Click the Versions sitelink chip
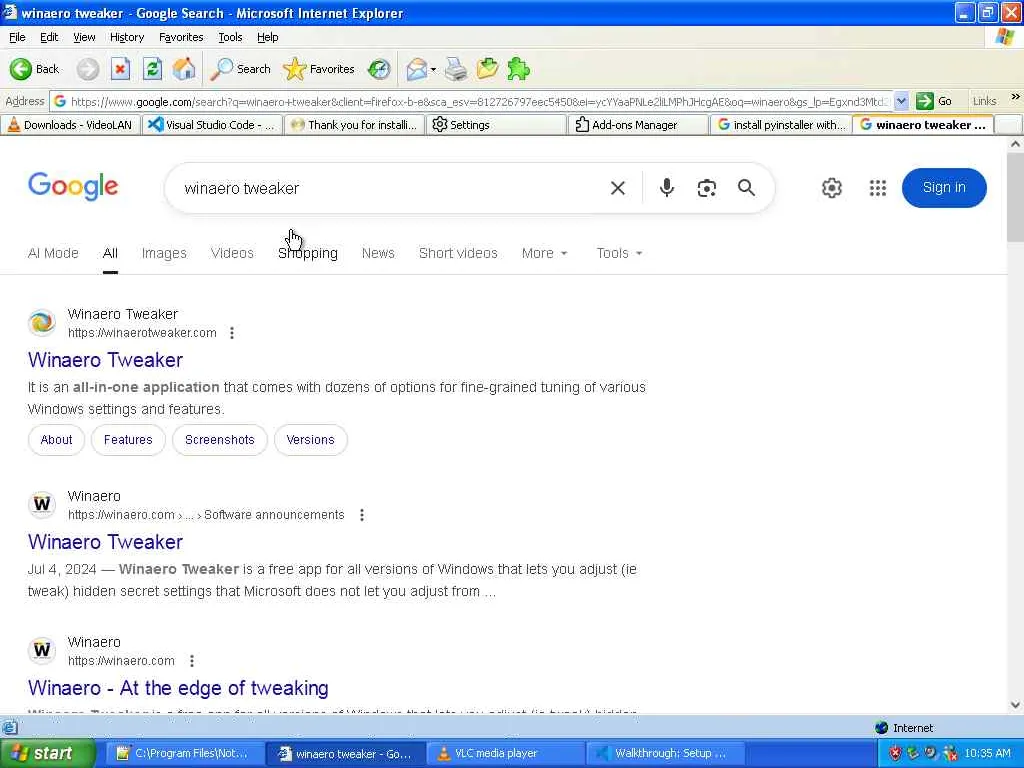 pos(310,440)
